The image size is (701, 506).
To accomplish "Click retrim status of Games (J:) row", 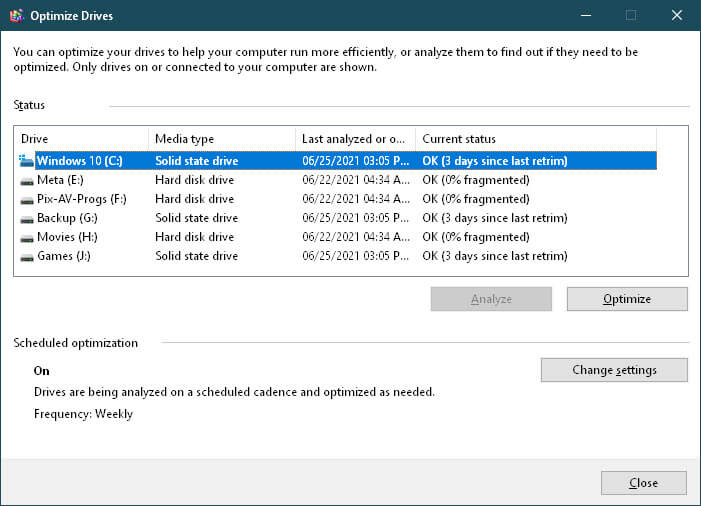I will tap(495, 256).
